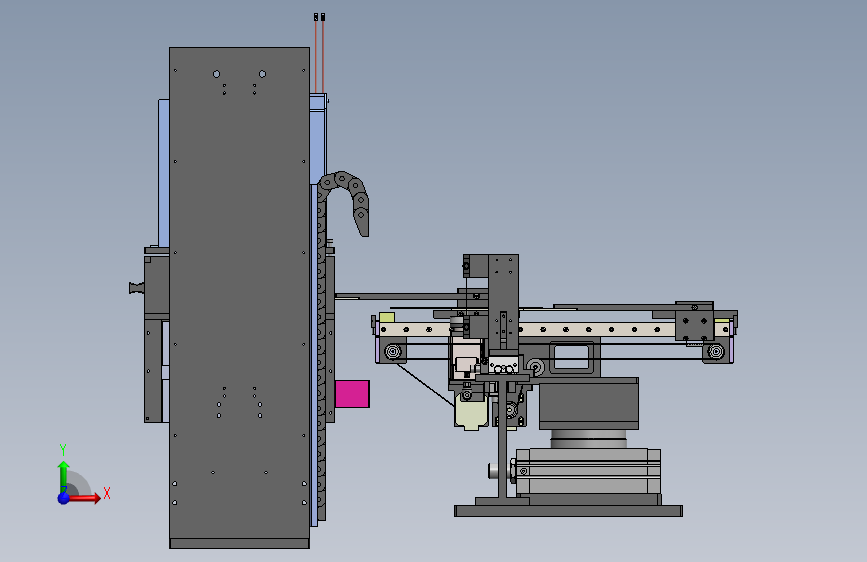867x562 pixels.
Task: Click the tall dark column above the rail
Action: [503, 301]
